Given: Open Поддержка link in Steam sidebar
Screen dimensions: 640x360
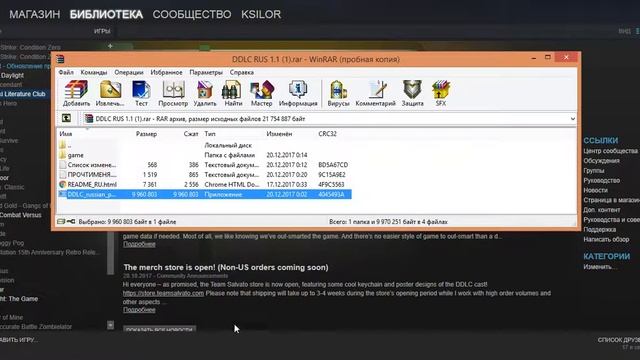Looking at the screenshot, I should pos(600,229).
